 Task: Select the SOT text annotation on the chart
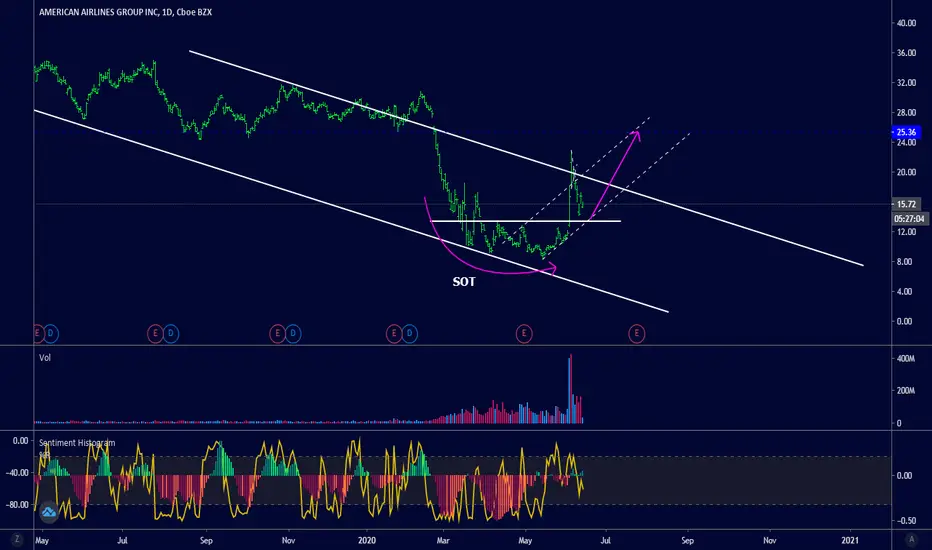click(464, 282)
